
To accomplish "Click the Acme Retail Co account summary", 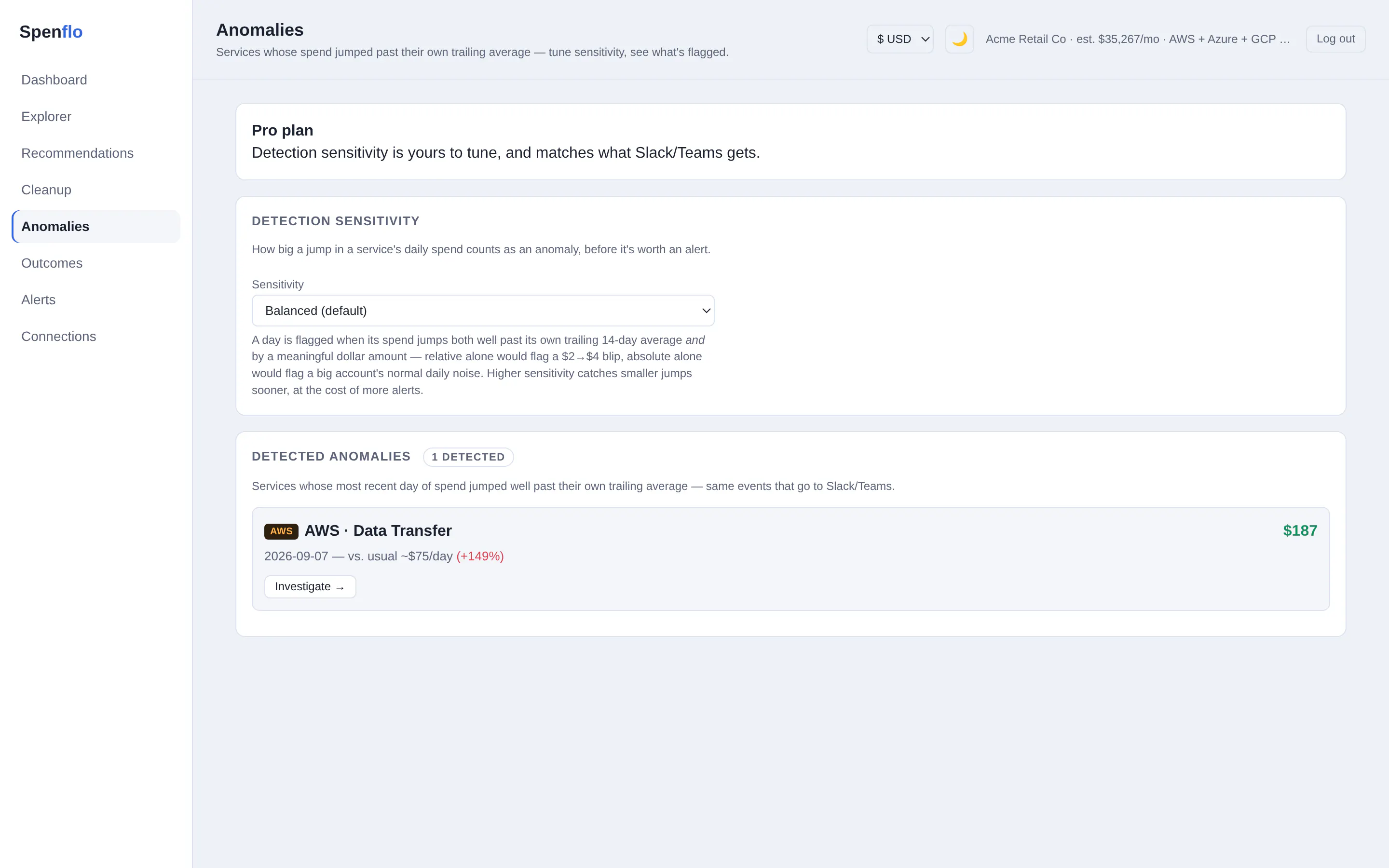I will pos(1137,39).
